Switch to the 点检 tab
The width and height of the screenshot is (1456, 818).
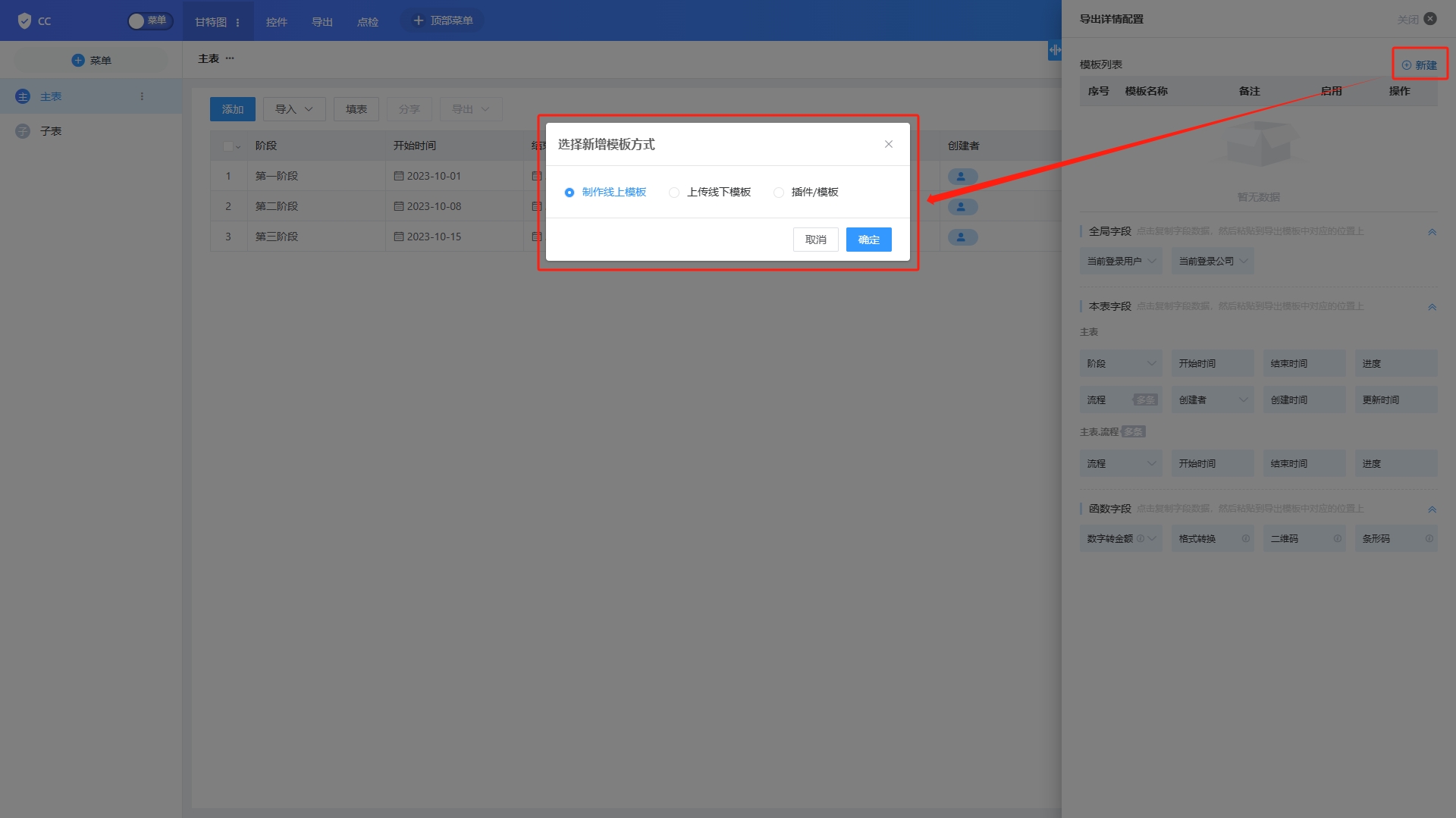click(x=367, y=22)
